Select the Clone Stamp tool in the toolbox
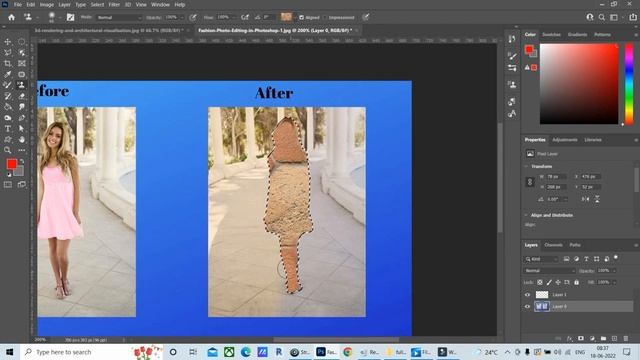Viewport: 640px width, 360px height. [22, 85]
